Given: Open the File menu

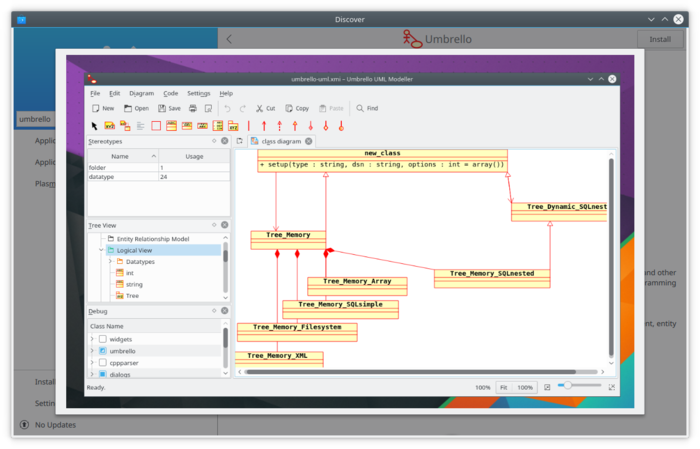Looking at the screenshot, I should 95,93.
